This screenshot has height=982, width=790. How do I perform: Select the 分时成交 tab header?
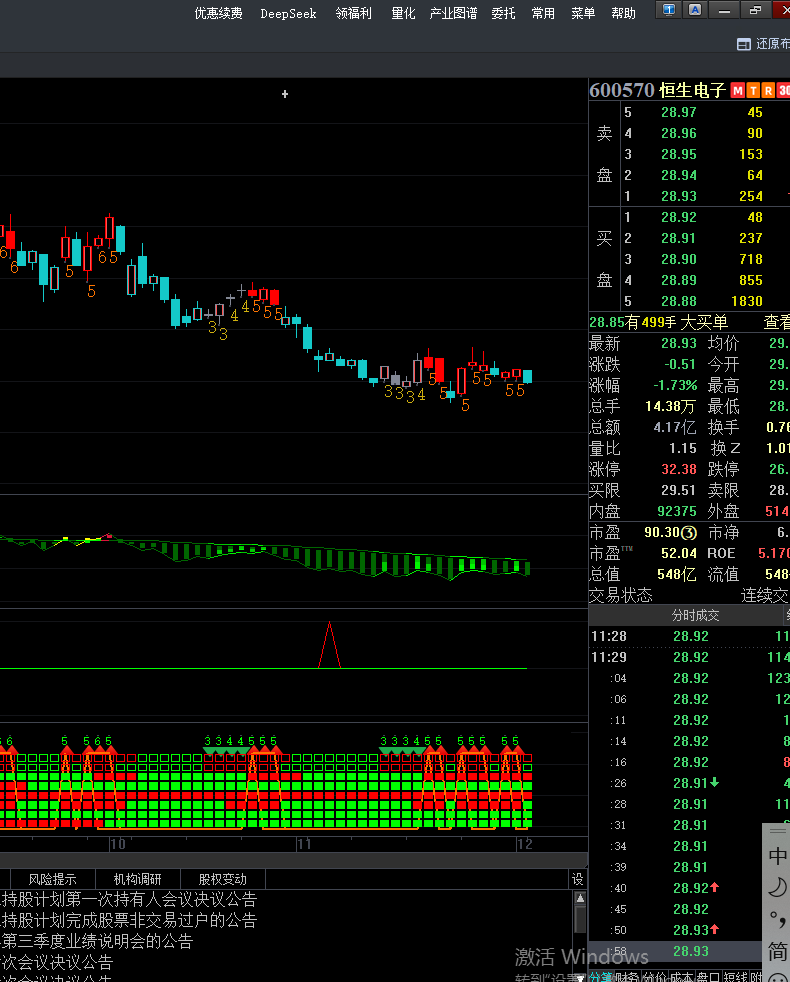(x=694, y=615)
